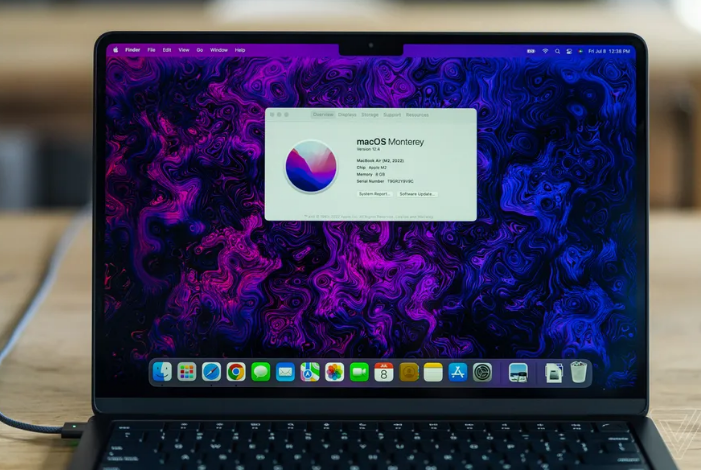
Task: Open Contacts app in the Dock
Action: click(x=409, y=372)
